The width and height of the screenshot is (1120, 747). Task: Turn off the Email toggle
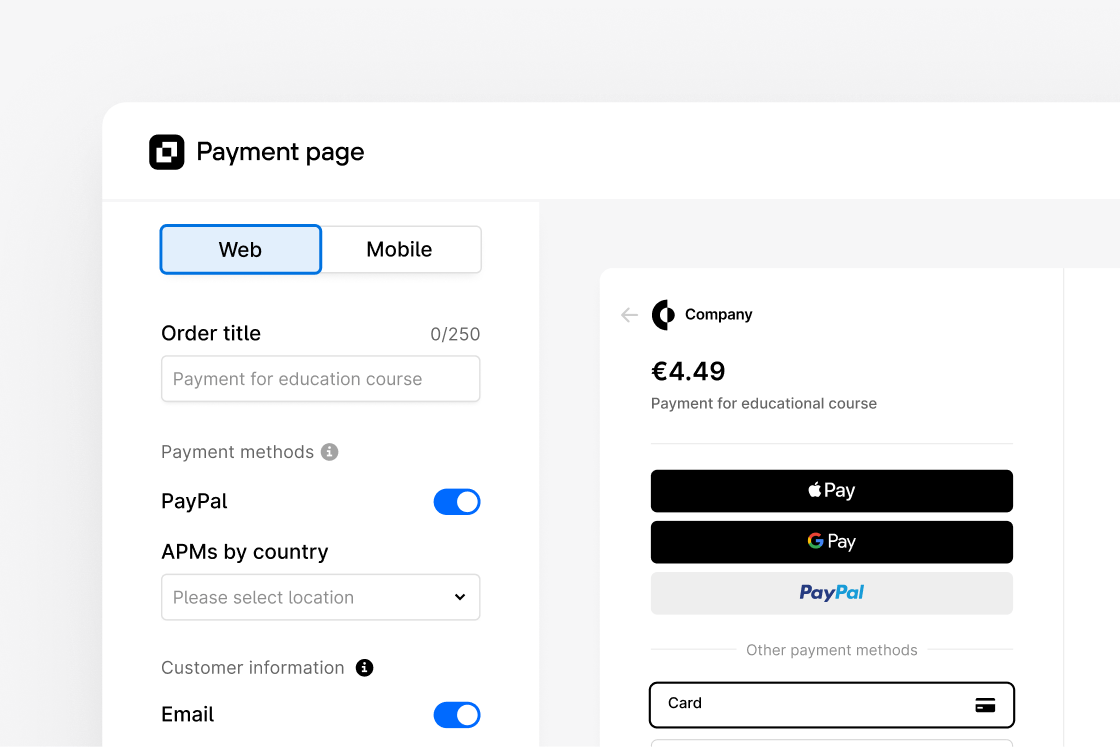pyautogui.click(x=457, y=714)
